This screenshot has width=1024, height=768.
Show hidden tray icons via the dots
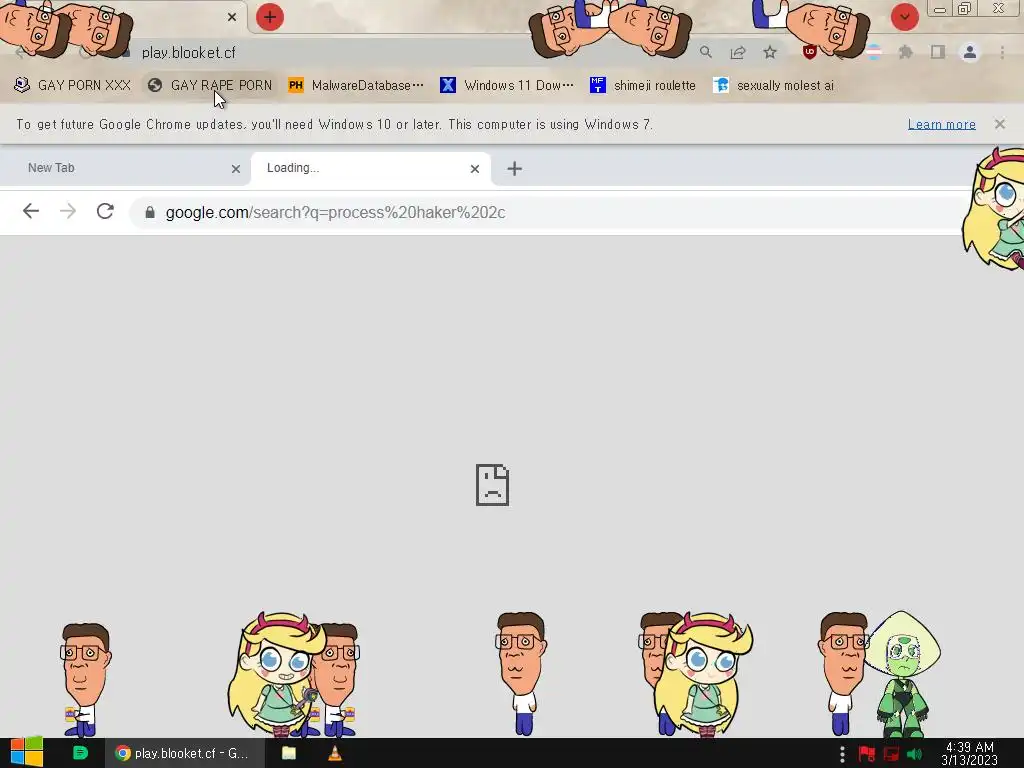click(842, 754)
